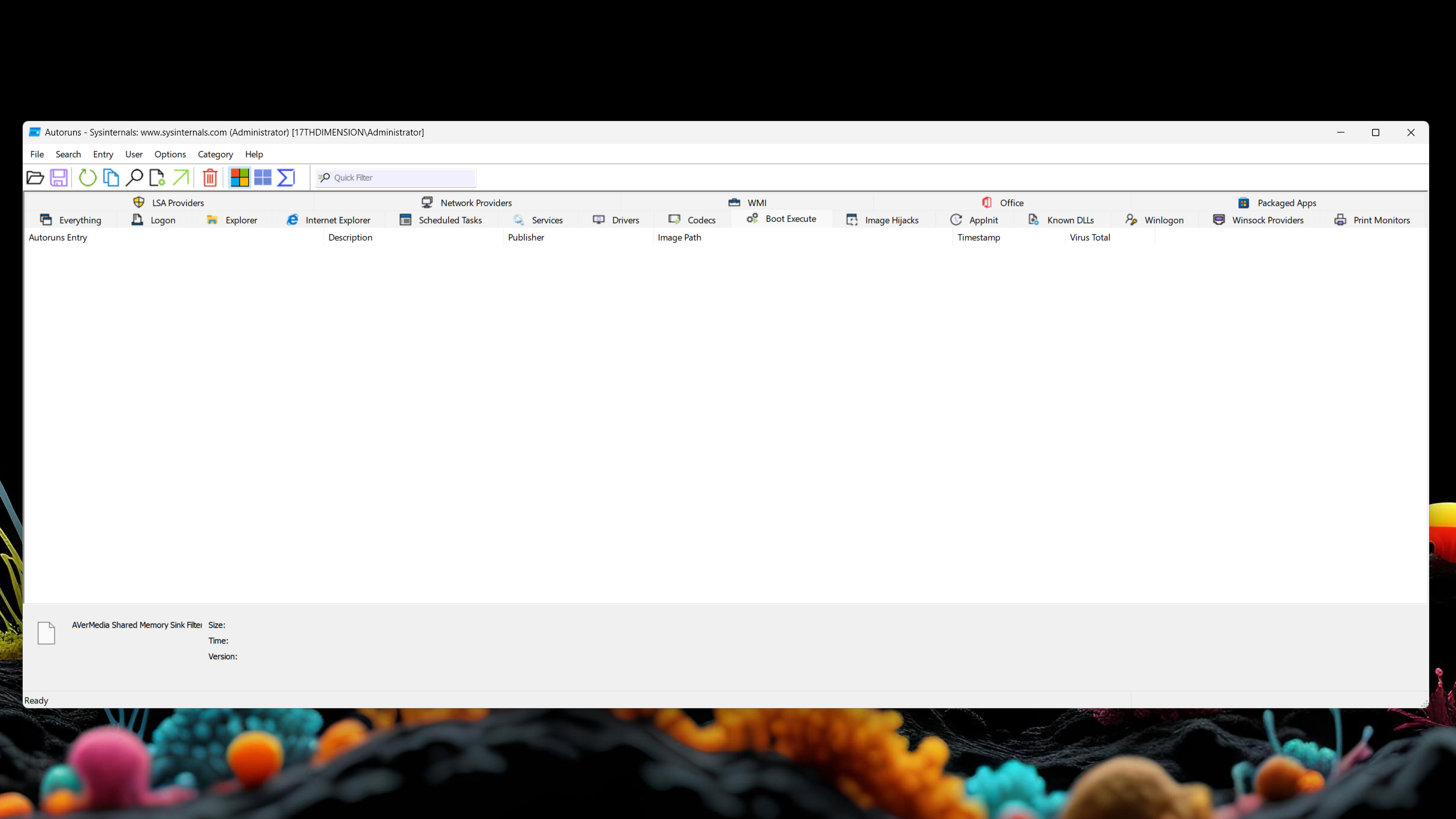Click the Time: label in details pane
Image resolution: width=1456 pixels, height=819 pixels.
tap(218, 640)
